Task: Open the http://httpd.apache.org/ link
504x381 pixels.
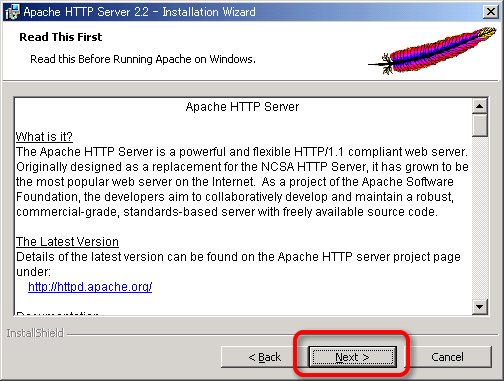Action: 90,287
